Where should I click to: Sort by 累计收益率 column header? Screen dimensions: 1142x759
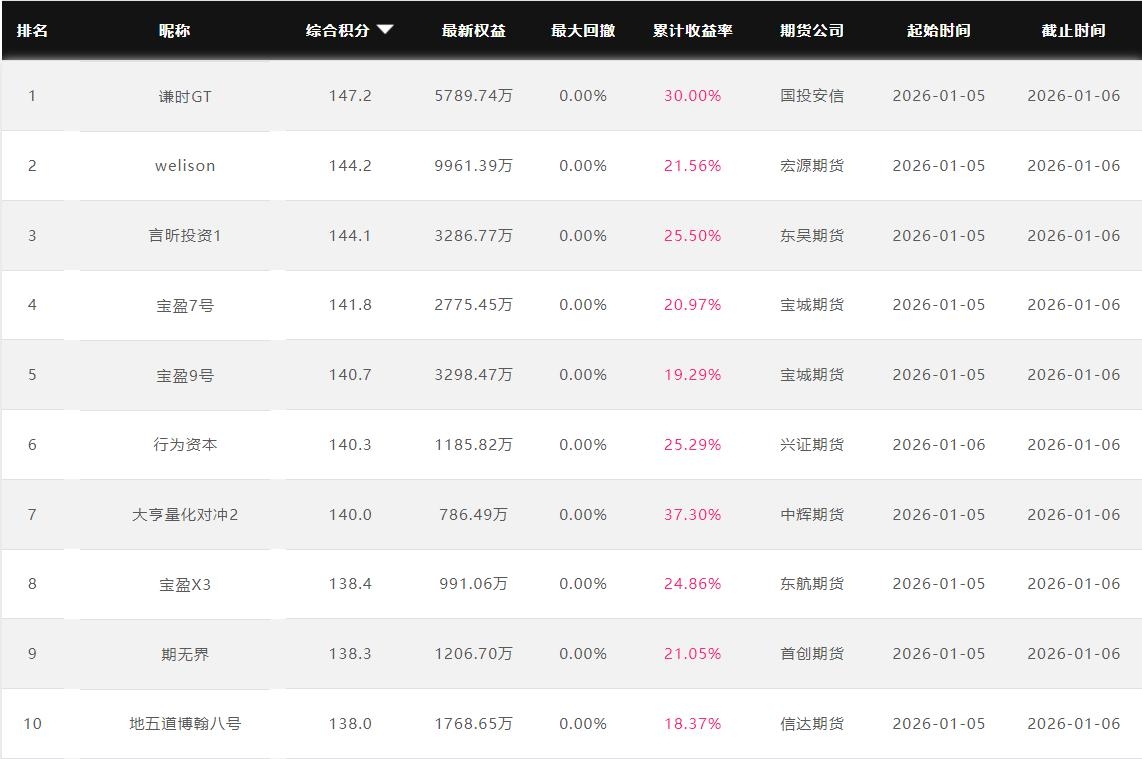(x=692, y=30)
